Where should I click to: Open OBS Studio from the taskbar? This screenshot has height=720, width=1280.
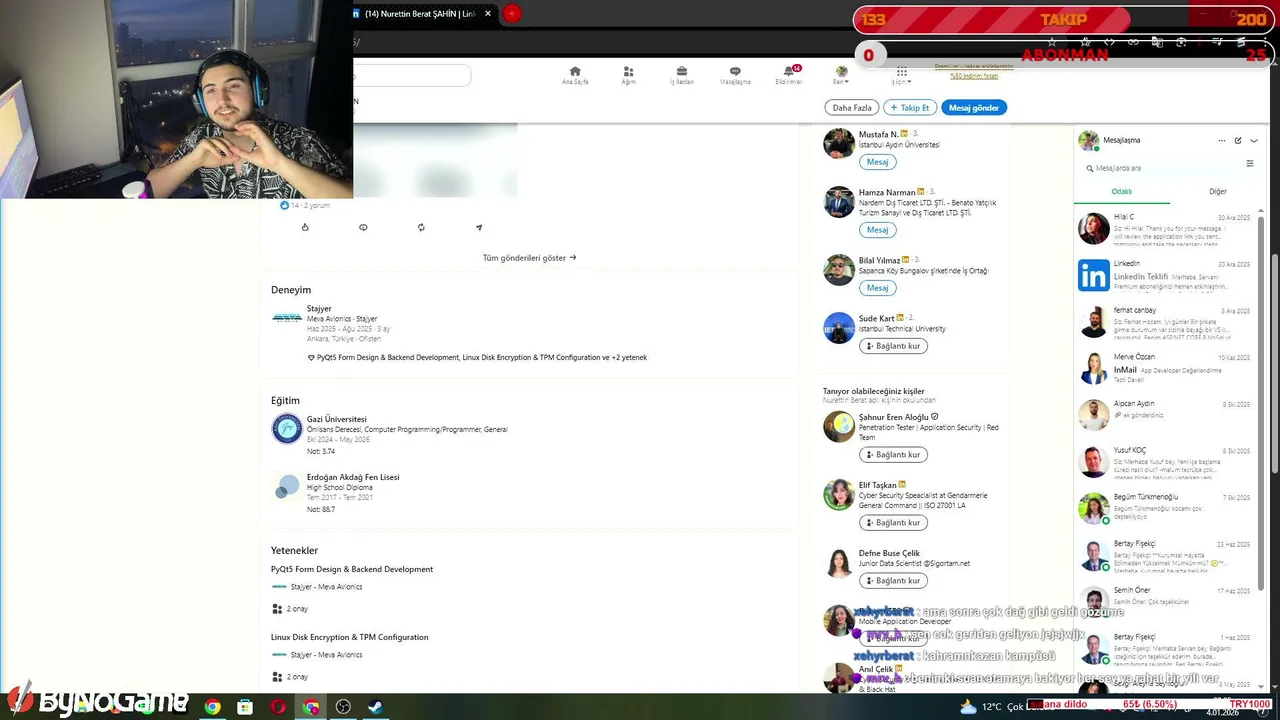click(x=343, y=707)
